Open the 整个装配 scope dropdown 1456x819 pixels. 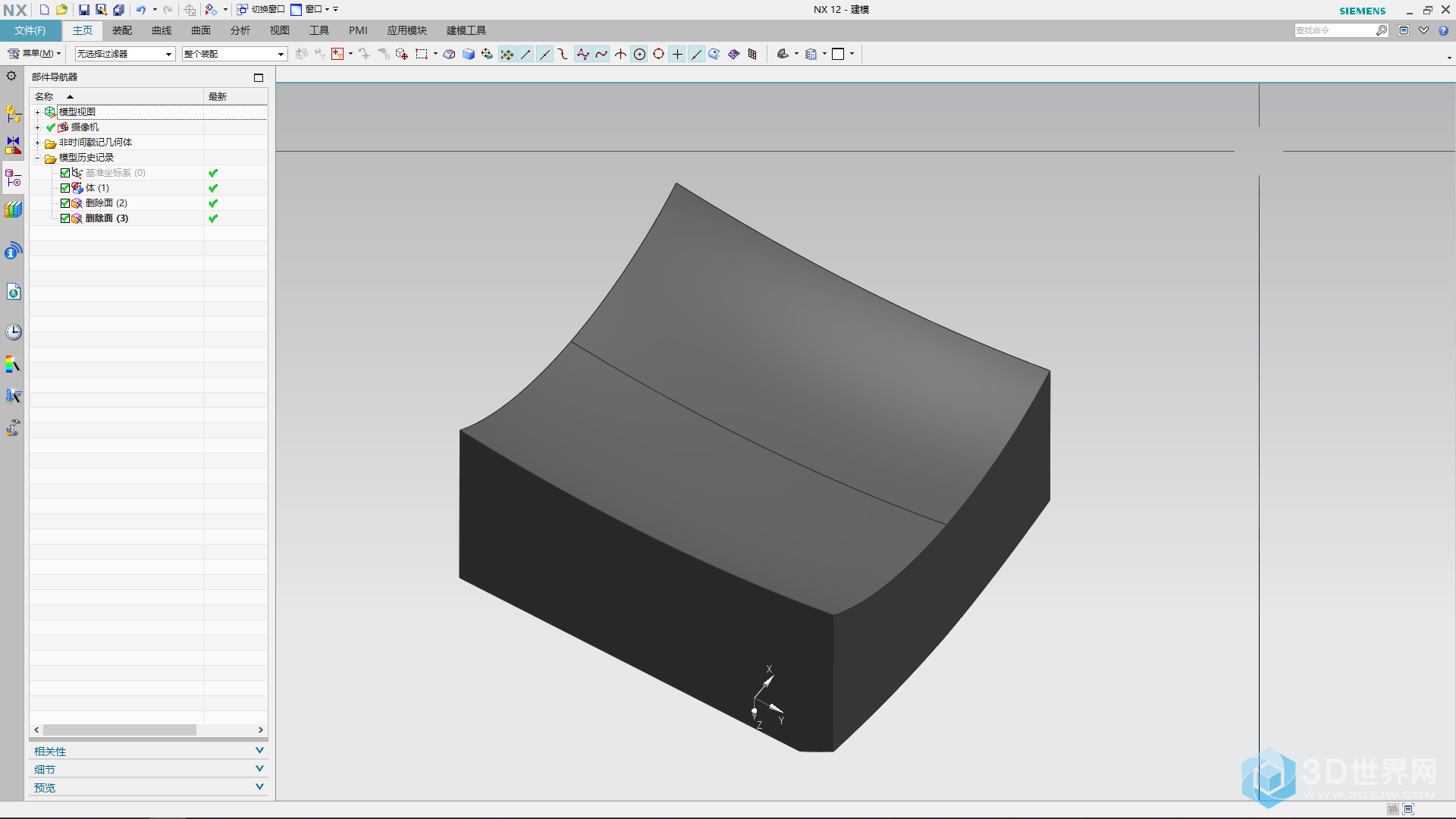[x=234, y=54]
